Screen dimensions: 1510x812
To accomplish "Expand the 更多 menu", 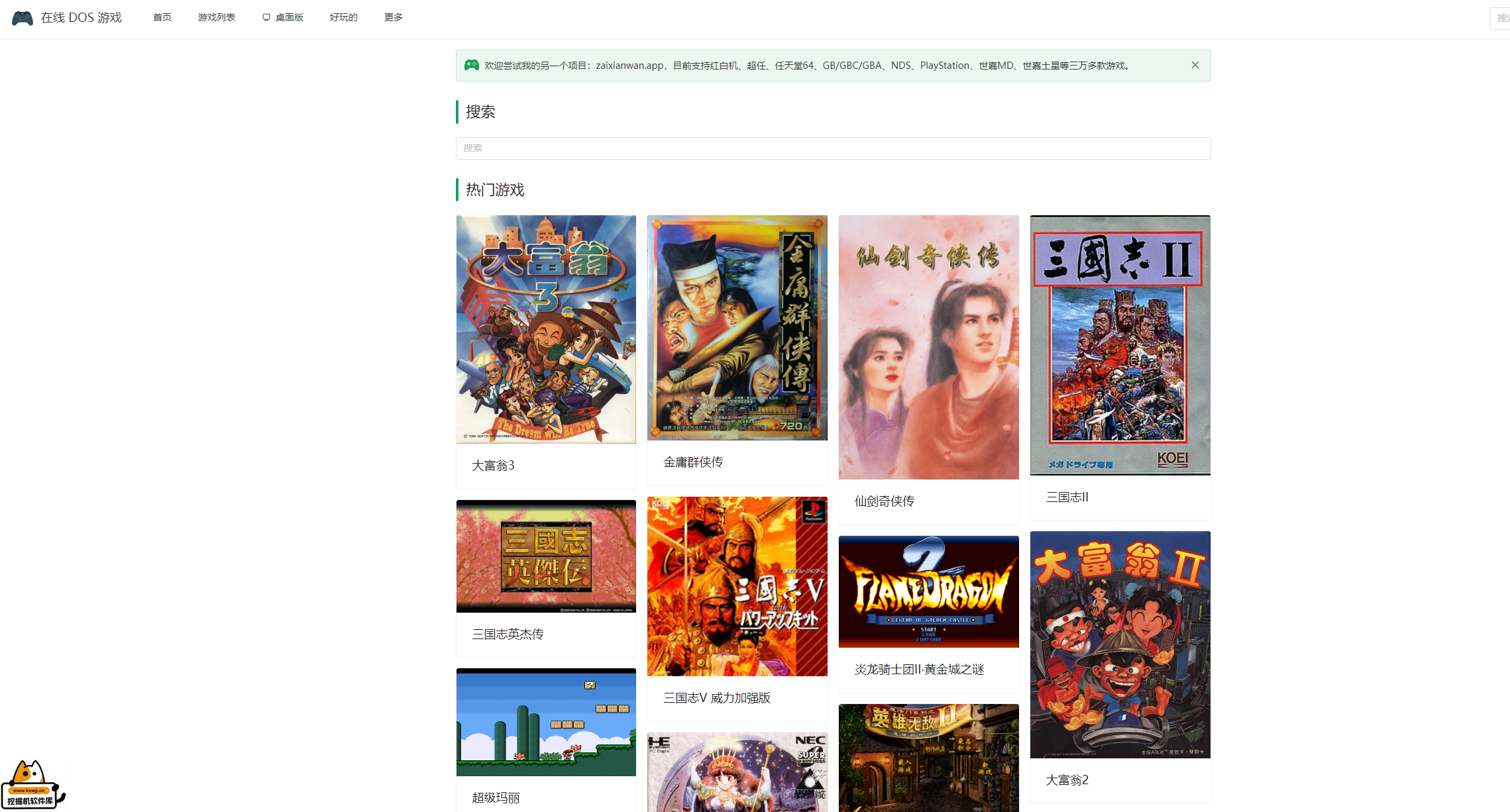I will click(x=393, y=17).
